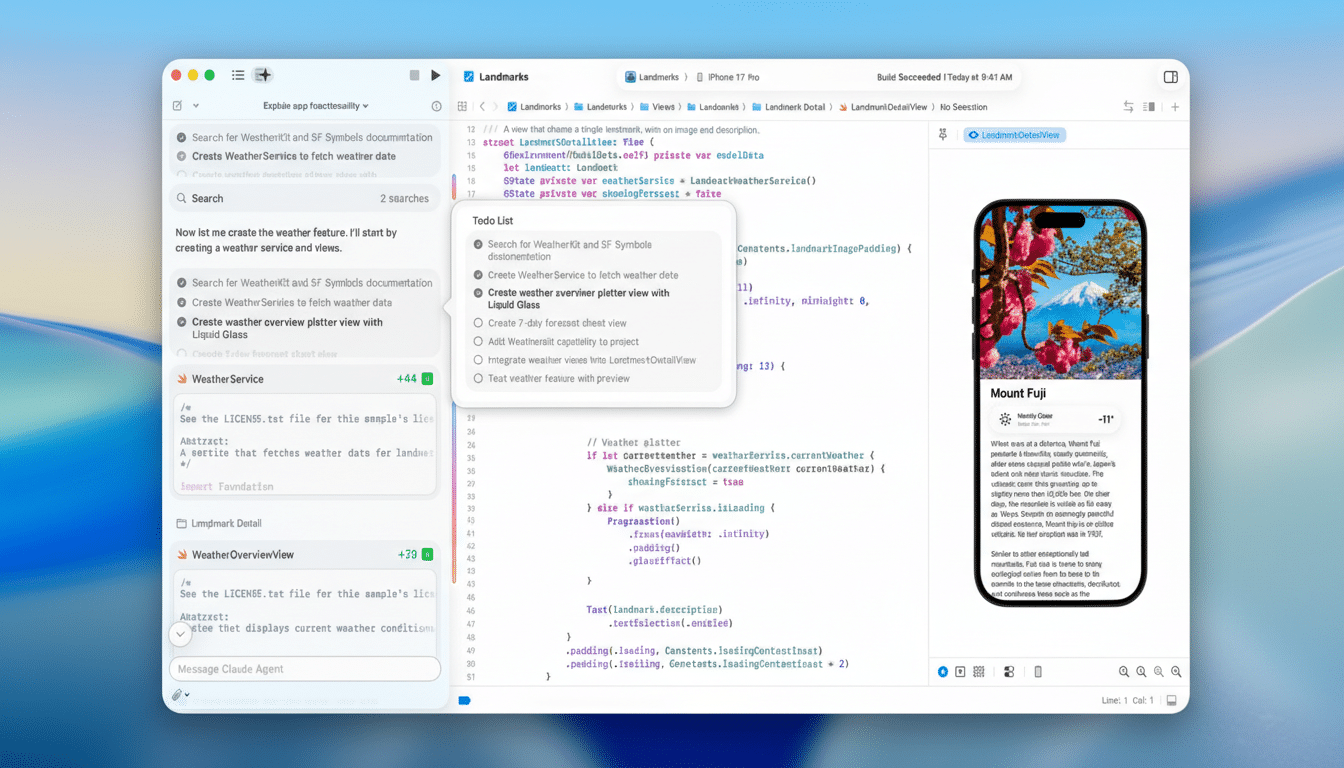Click the scroll-down chevron above the message box
1344x768 pixels.
pos(181,633)
